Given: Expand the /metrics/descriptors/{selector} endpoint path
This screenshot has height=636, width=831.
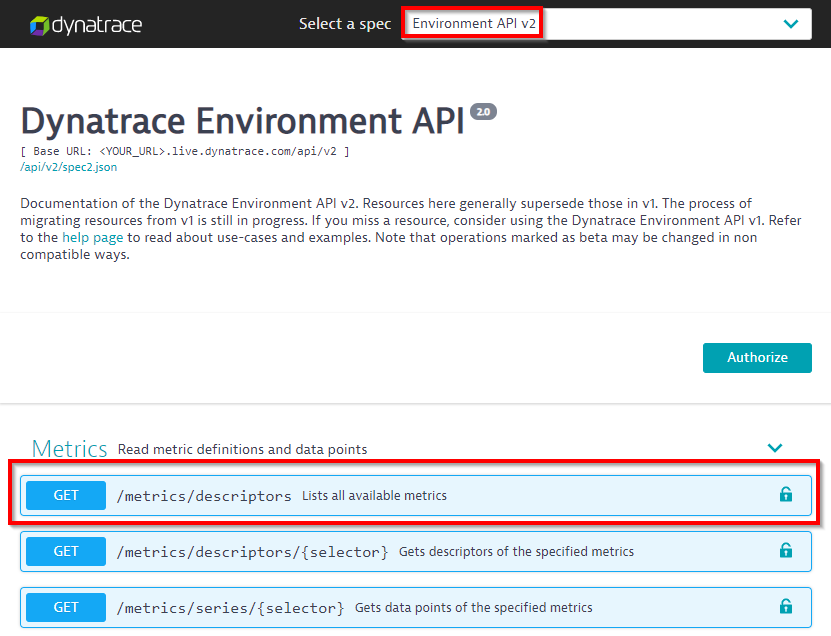Looking at the screenshot, I should tap(252, 552).
